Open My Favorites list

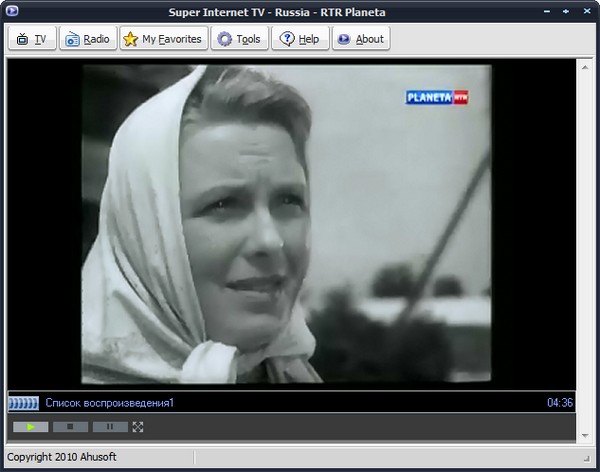pos(162,39)
